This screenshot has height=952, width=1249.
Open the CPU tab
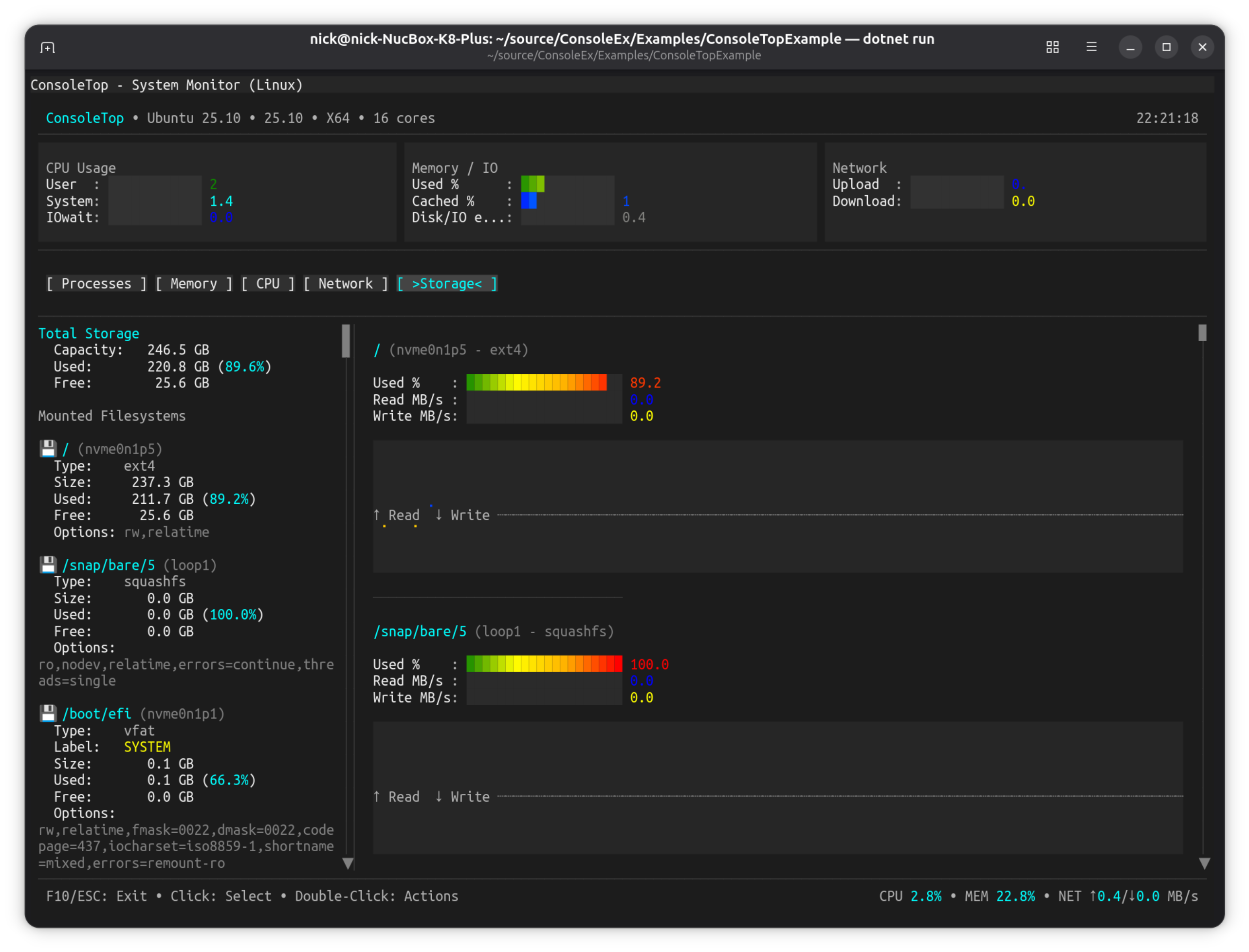tap(268, 283)
